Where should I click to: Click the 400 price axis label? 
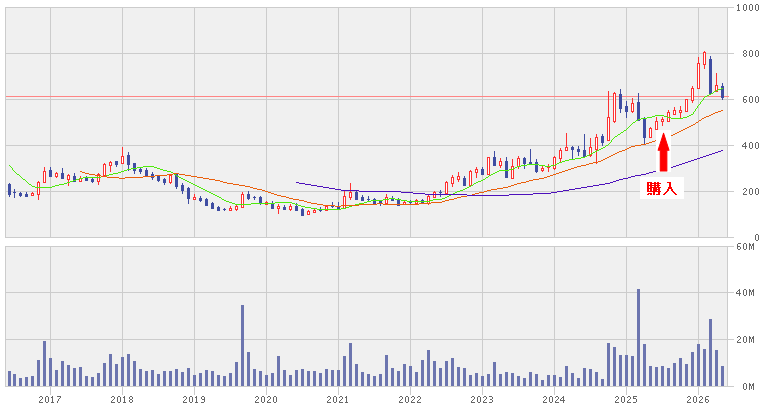coord(751,145)
